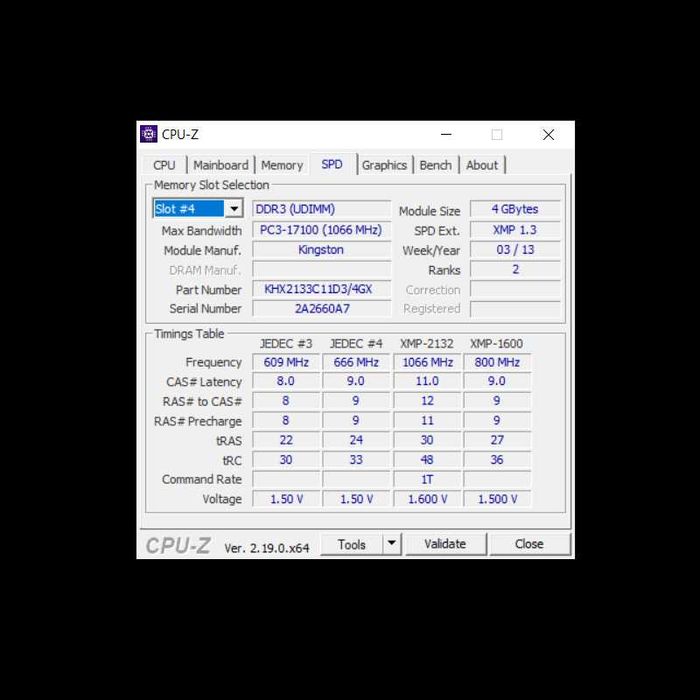
Task: Click the empty DRAM Manuf. field
Action: click(x=321, y=269)
